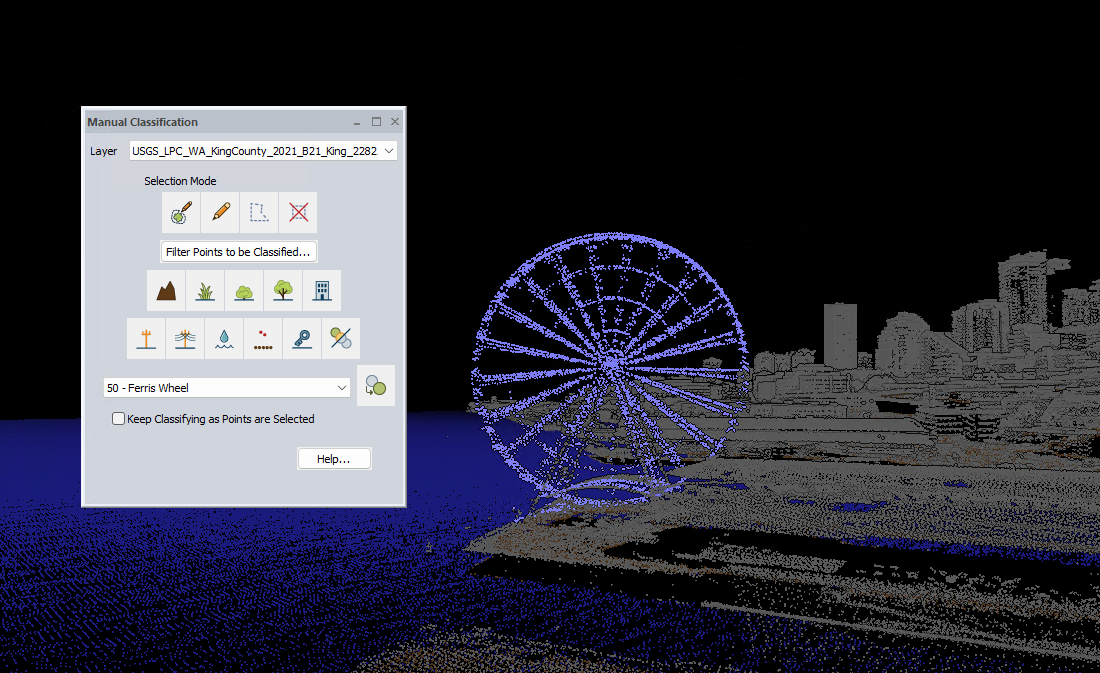Screen dimensions: 1100x673
Task: Classify selected points as Ground
Action: pyautogui.click(x=166, y=290)
